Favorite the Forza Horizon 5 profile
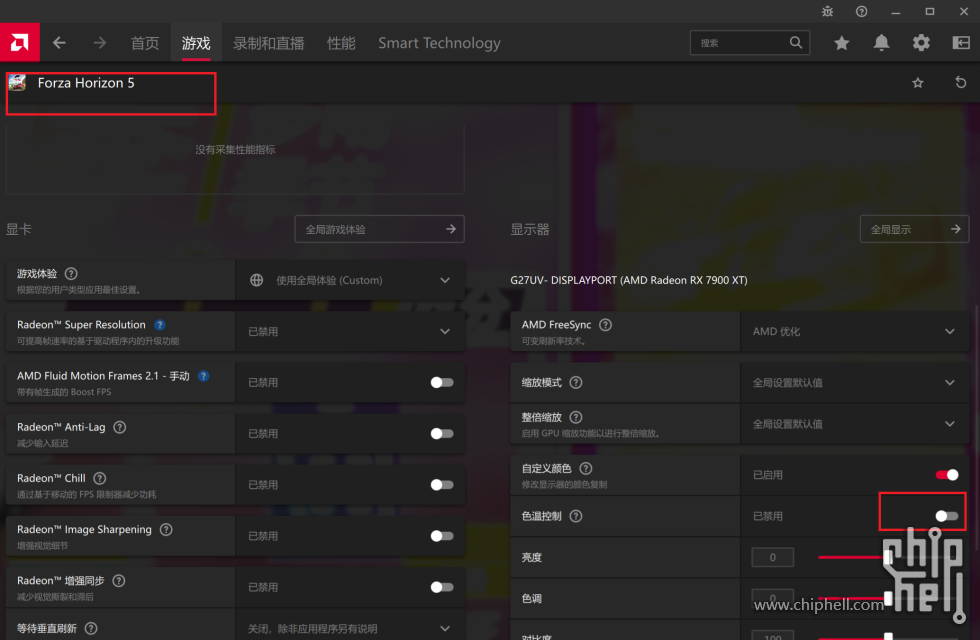Viewport: 980px width, 640px height. tap(918, 82)
